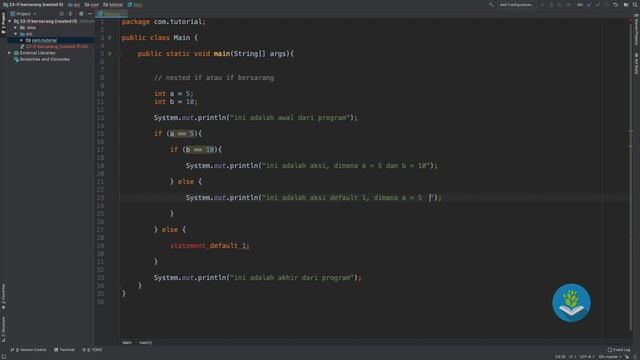640x360 pixels.
Task: Click the Collapse All icon in Project panel
Action: click(x=70, y=13)
